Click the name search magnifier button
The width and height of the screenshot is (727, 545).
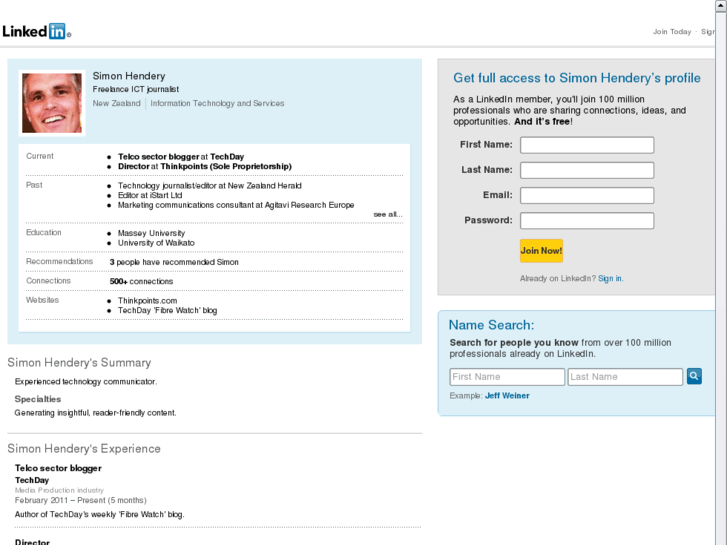coord(694,376)
